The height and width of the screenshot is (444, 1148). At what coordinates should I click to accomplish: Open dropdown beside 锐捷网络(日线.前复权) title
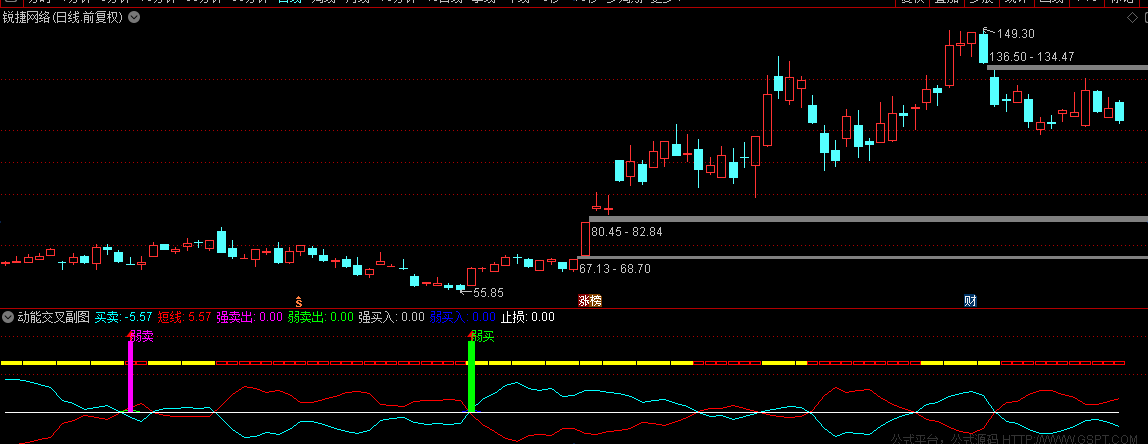(134, 18)
